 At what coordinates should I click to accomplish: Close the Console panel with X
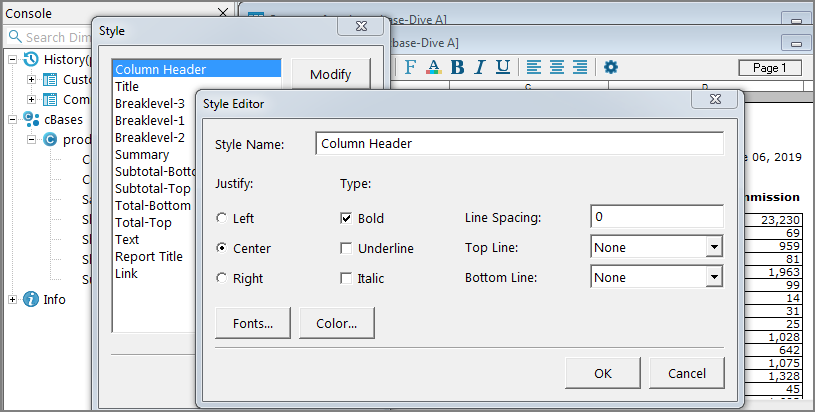click(x=222, y=13)
